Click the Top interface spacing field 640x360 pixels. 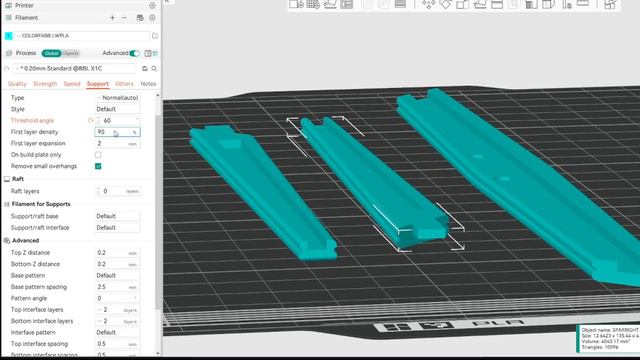click(118, 344)
